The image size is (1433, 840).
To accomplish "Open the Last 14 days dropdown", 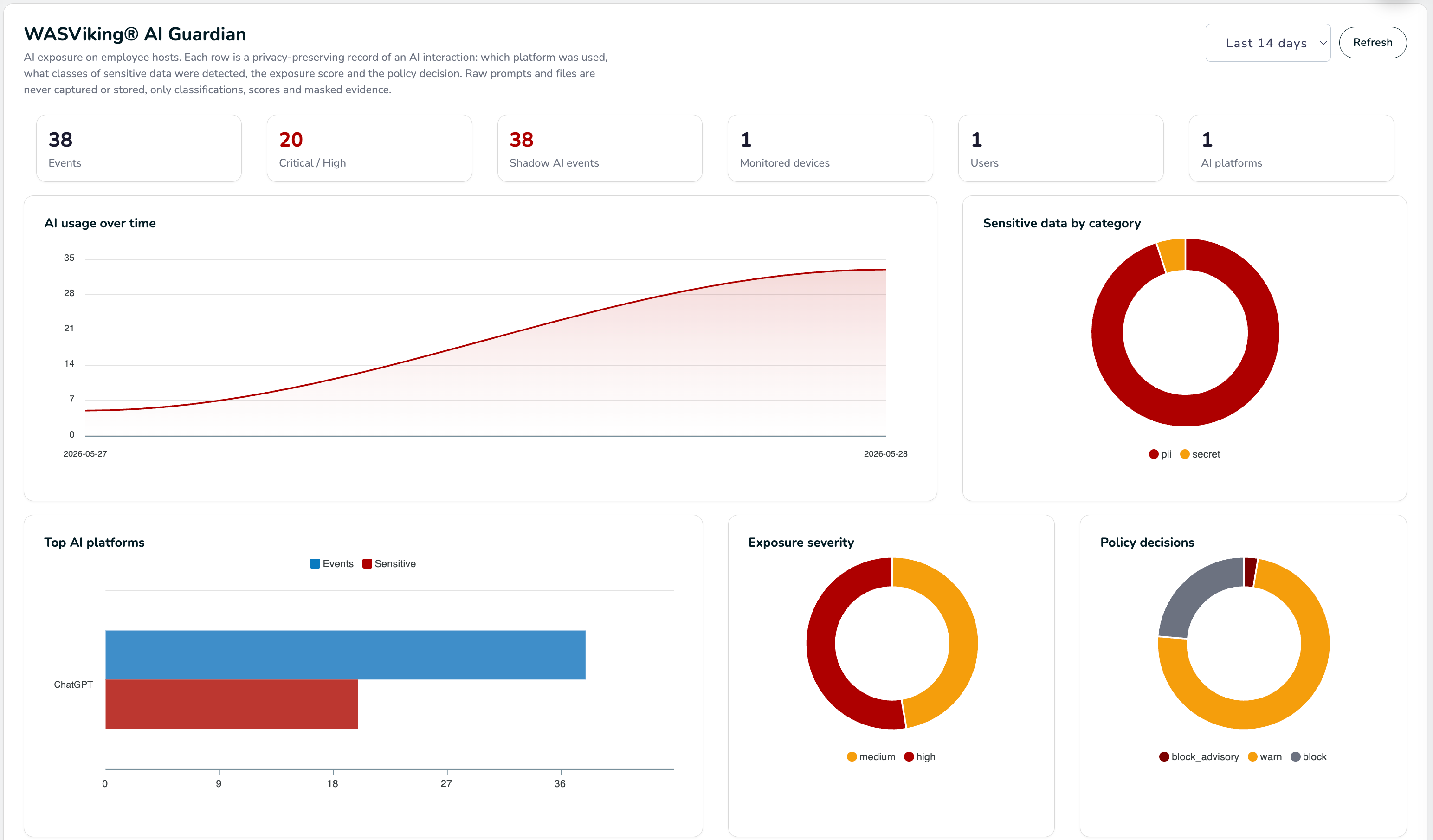I will 1267,43.
